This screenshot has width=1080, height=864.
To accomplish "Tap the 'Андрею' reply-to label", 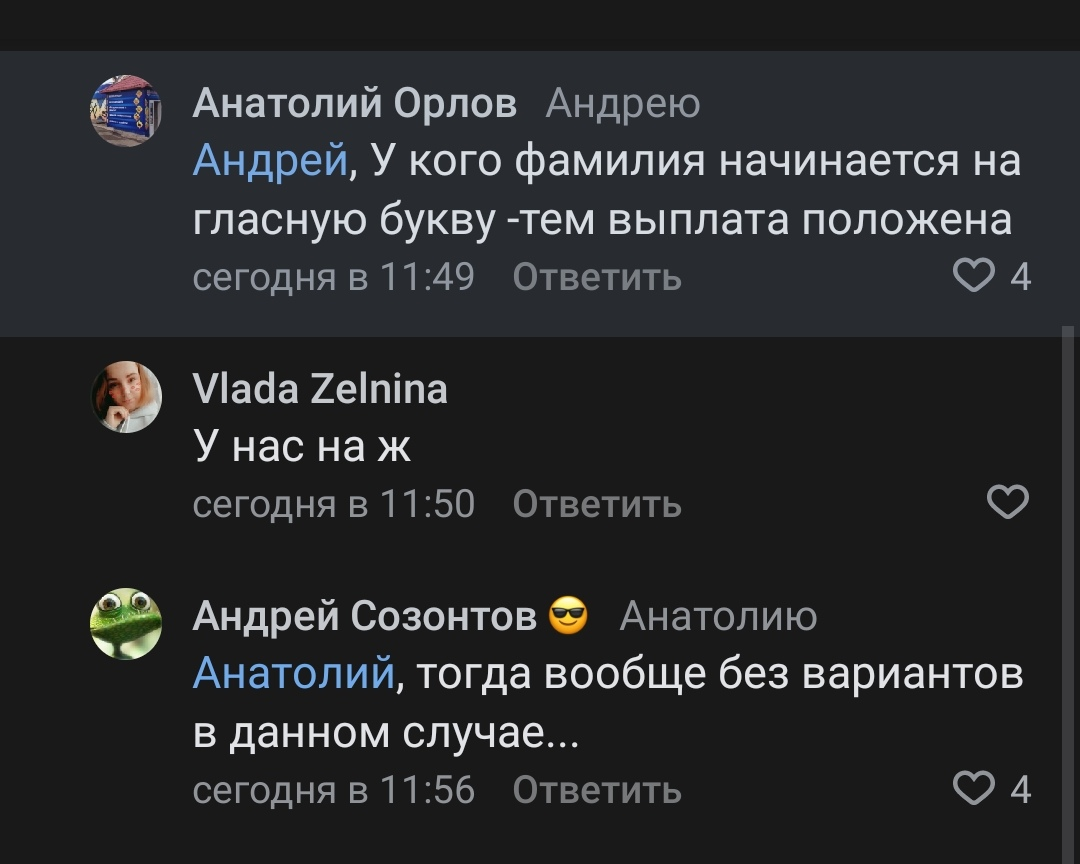I will [x=623, y=103].
